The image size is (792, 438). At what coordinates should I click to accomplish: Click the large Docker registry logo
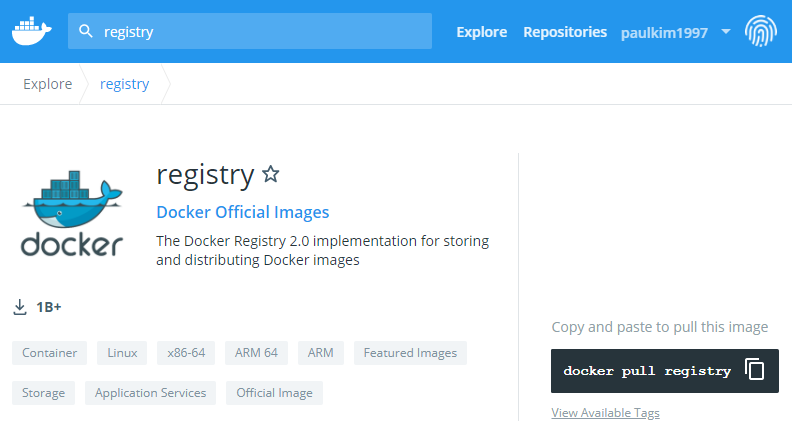pos(72,213)
